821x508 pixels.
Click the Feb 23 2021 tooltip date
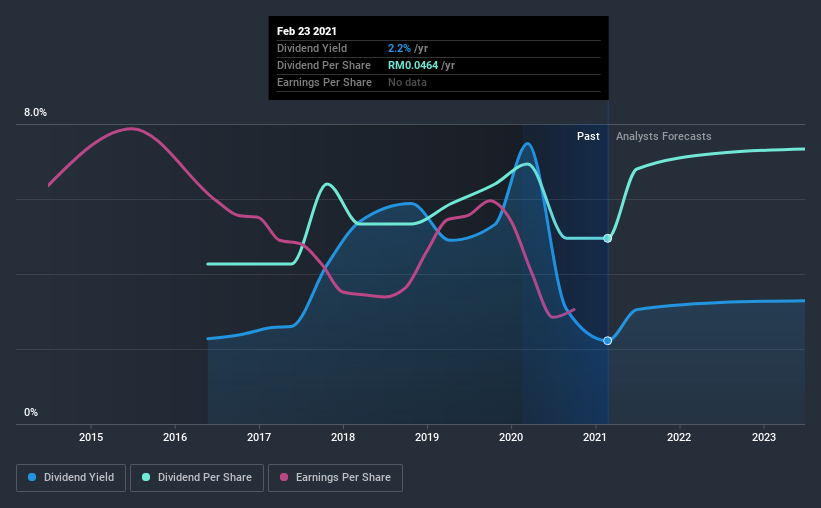(307, 31)
